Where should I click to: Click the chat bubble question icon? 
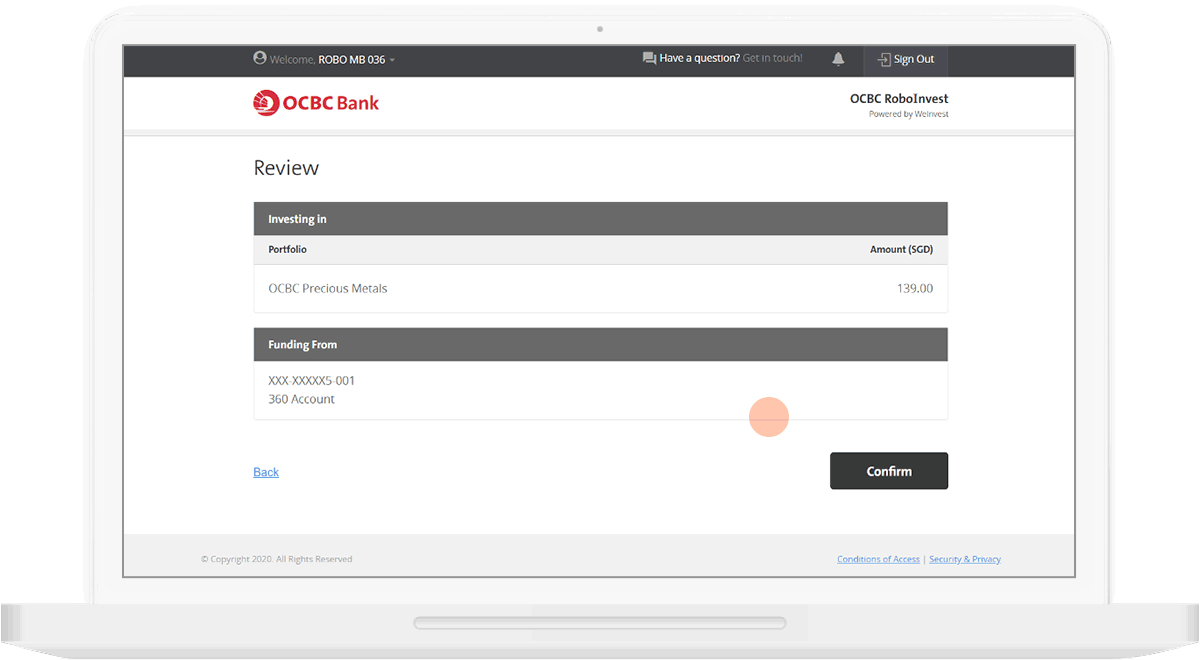click(649, 59)
